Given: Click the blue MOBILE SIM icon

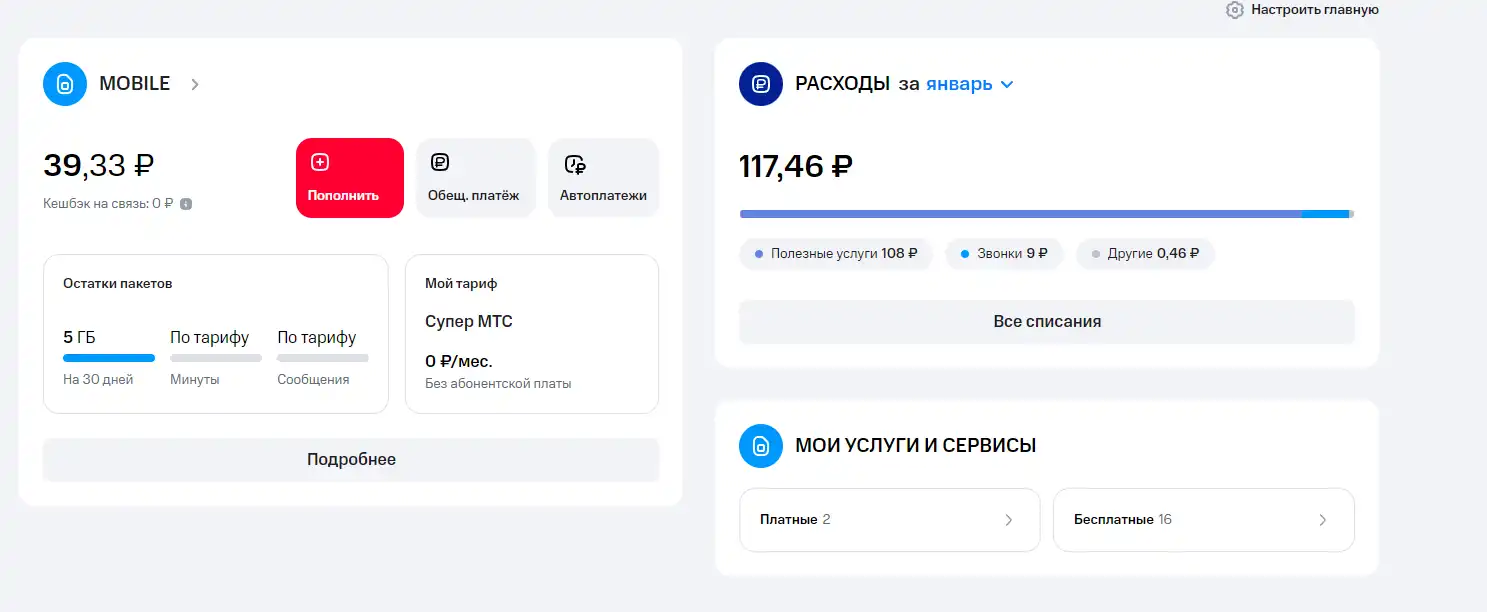Looking at the screenshot, I should click(x=65, y=84).
